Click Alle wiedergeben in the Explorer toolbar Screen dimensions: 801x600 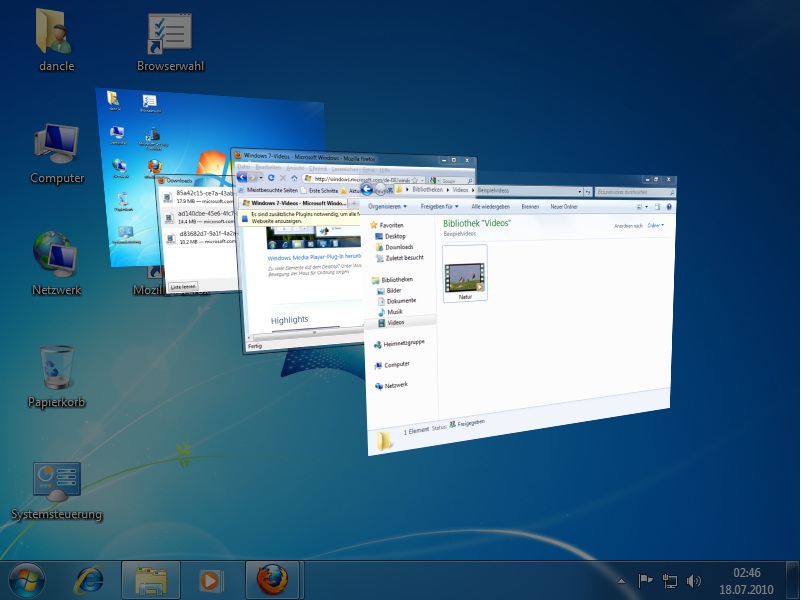[491, 206]
